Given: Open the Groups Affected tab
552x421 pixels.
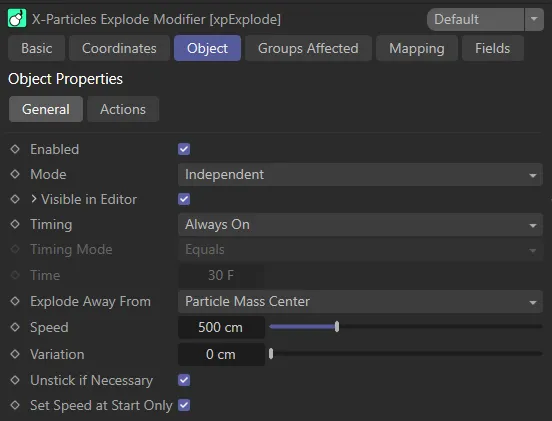Looking at the screenshot, I should 308,48.
